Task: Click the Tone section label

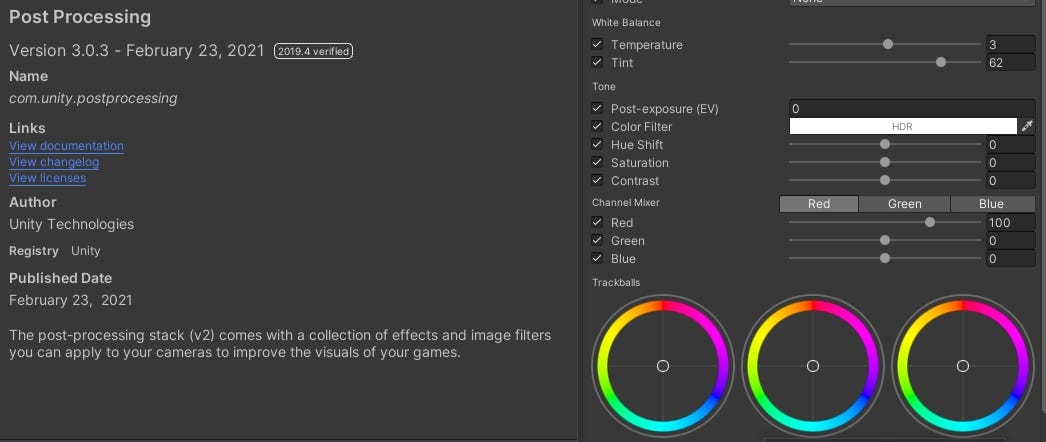Action: click(x=604, y=87)
